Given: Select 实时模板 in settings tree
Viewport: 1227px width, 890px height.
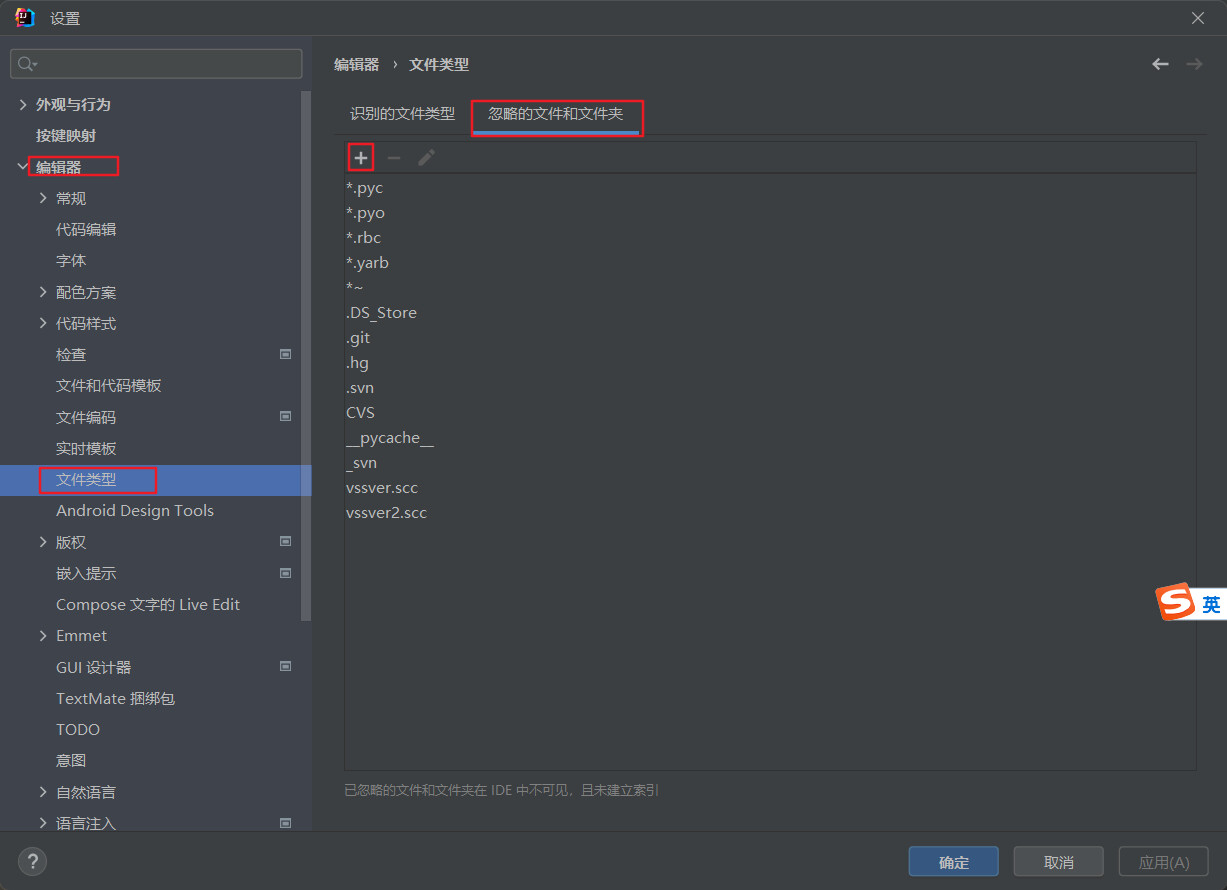Looking at the screenshot, I should tap(86, 448).
